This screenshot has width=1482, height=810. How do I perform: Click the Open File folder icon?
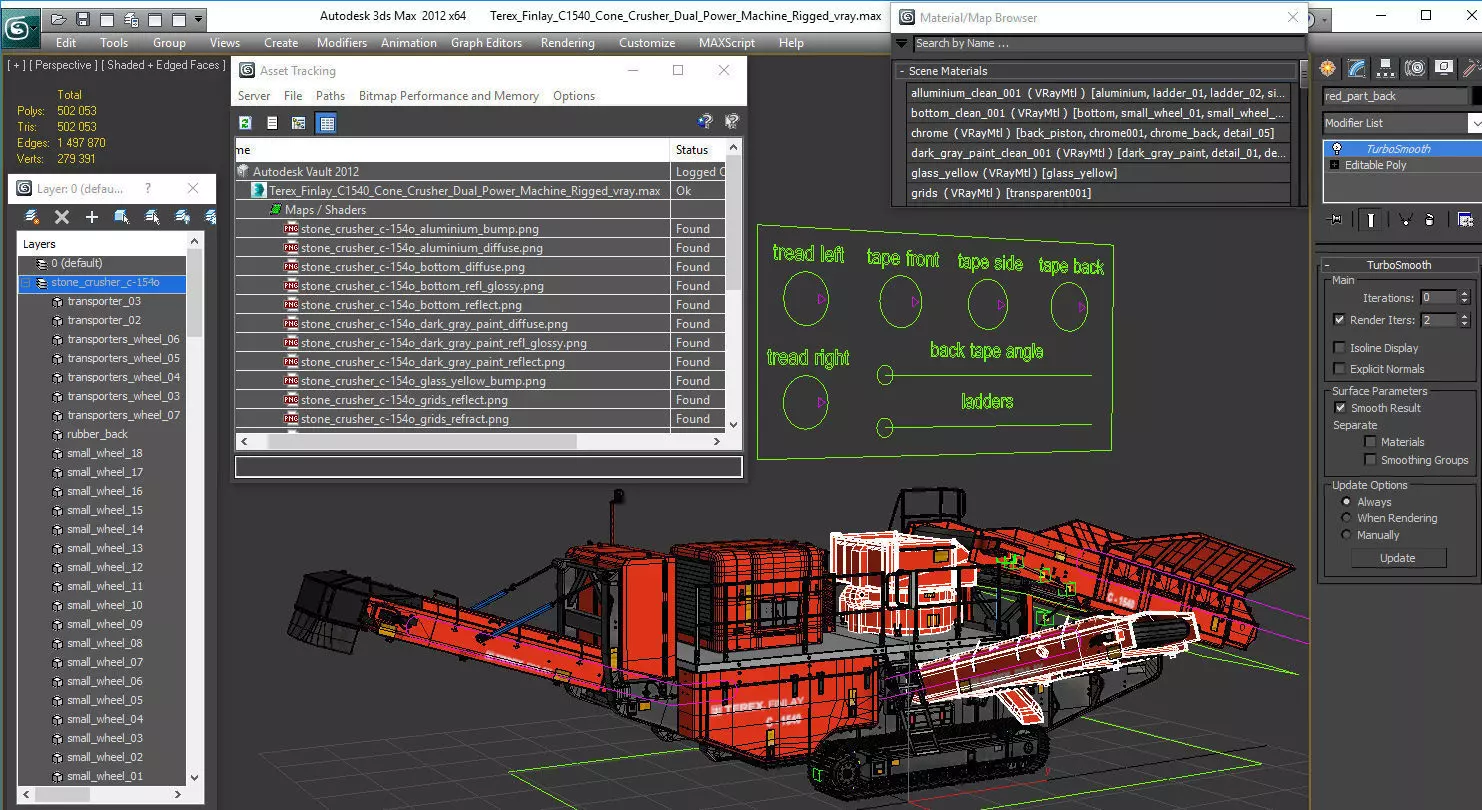58,19
